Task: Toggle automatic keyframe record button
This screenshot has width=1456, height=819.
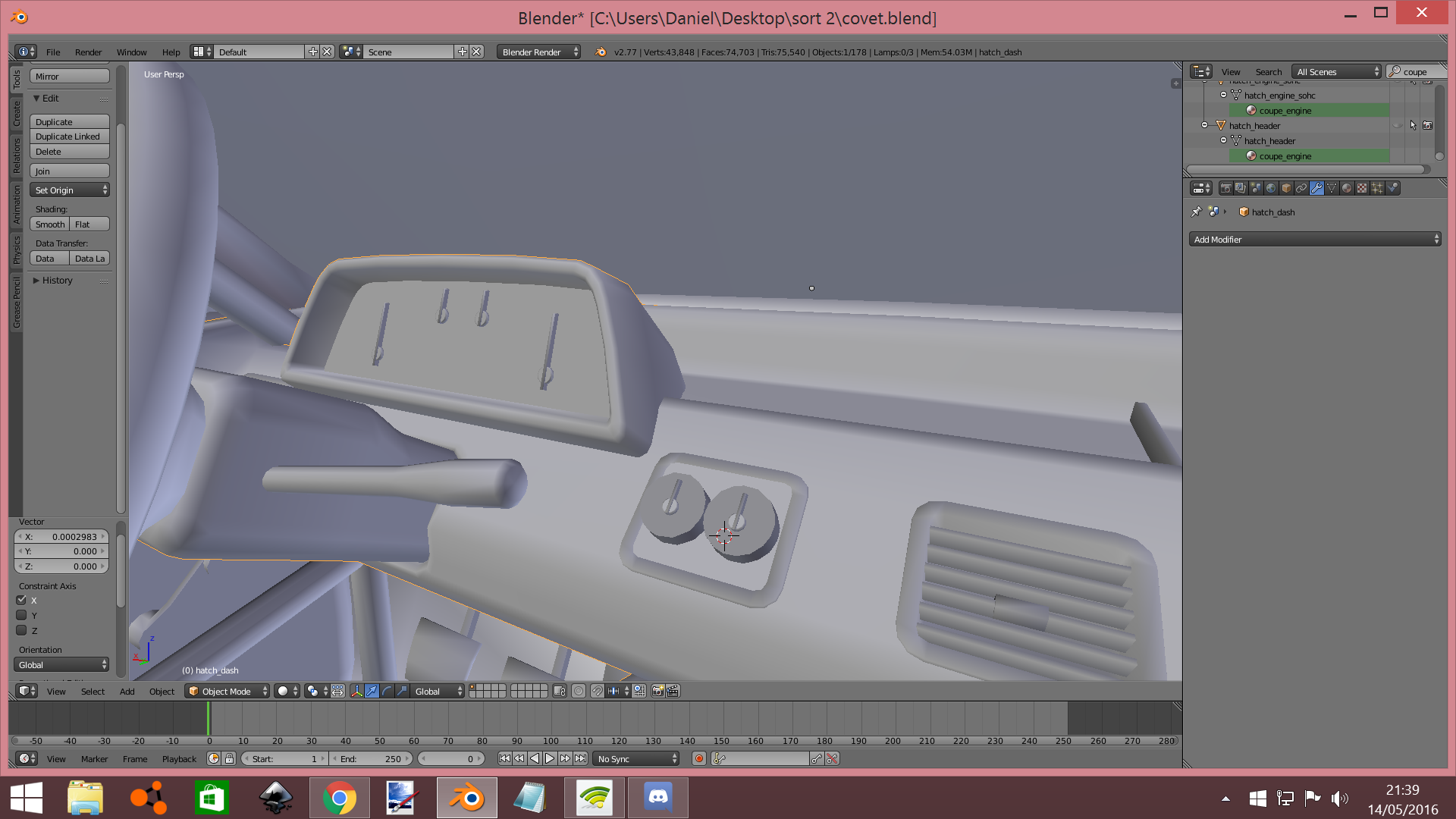Action: click(x=699, y=758)
